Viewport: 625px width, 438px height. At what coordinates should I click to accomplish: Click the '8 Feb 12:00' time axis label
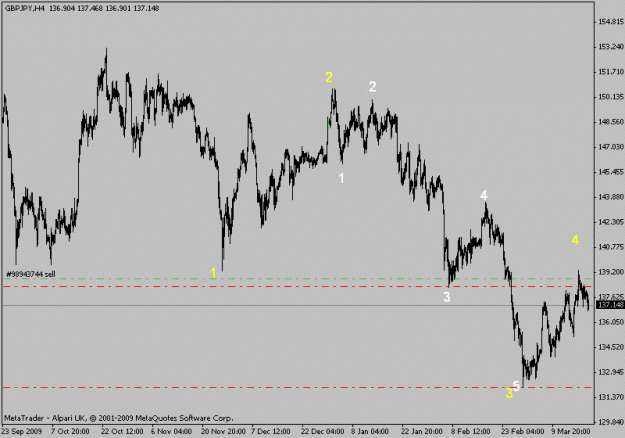point(470,431)
